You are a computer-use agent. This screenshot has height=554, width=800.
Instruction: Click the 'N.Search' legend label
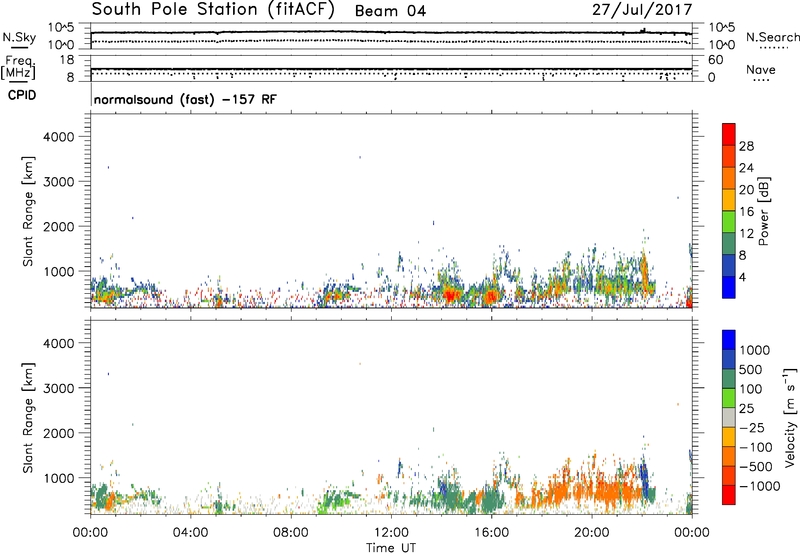tap(772, 37)
